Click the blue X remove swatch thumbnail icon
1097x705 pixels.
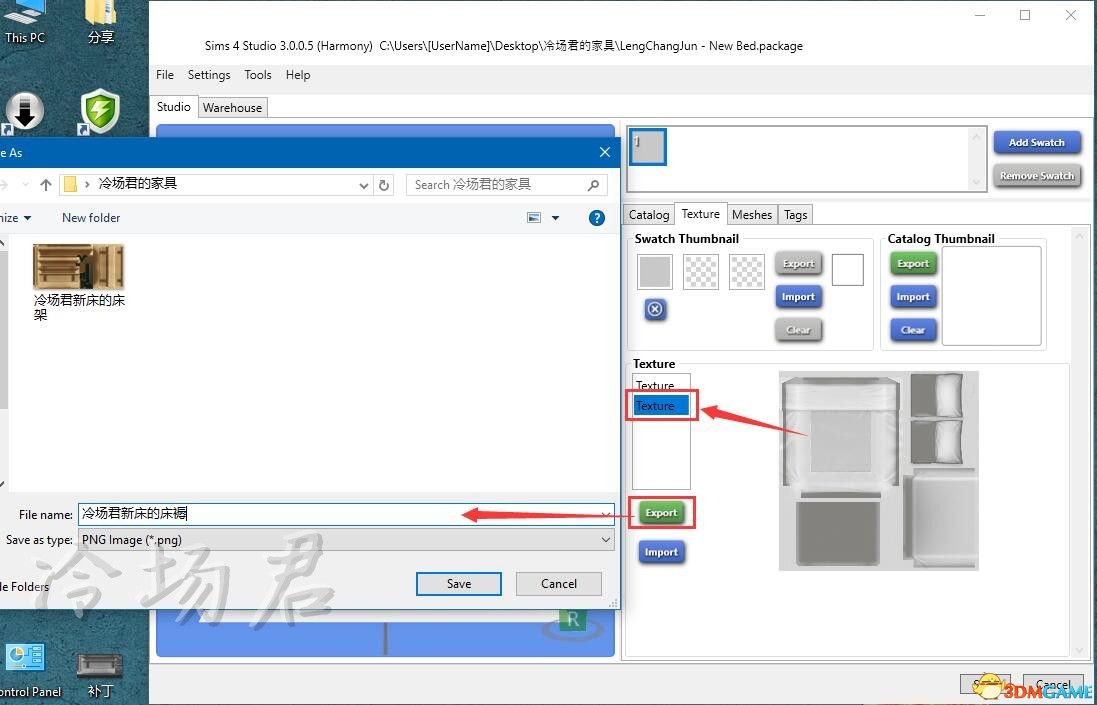pyautogui.click(x=655, y=309)
